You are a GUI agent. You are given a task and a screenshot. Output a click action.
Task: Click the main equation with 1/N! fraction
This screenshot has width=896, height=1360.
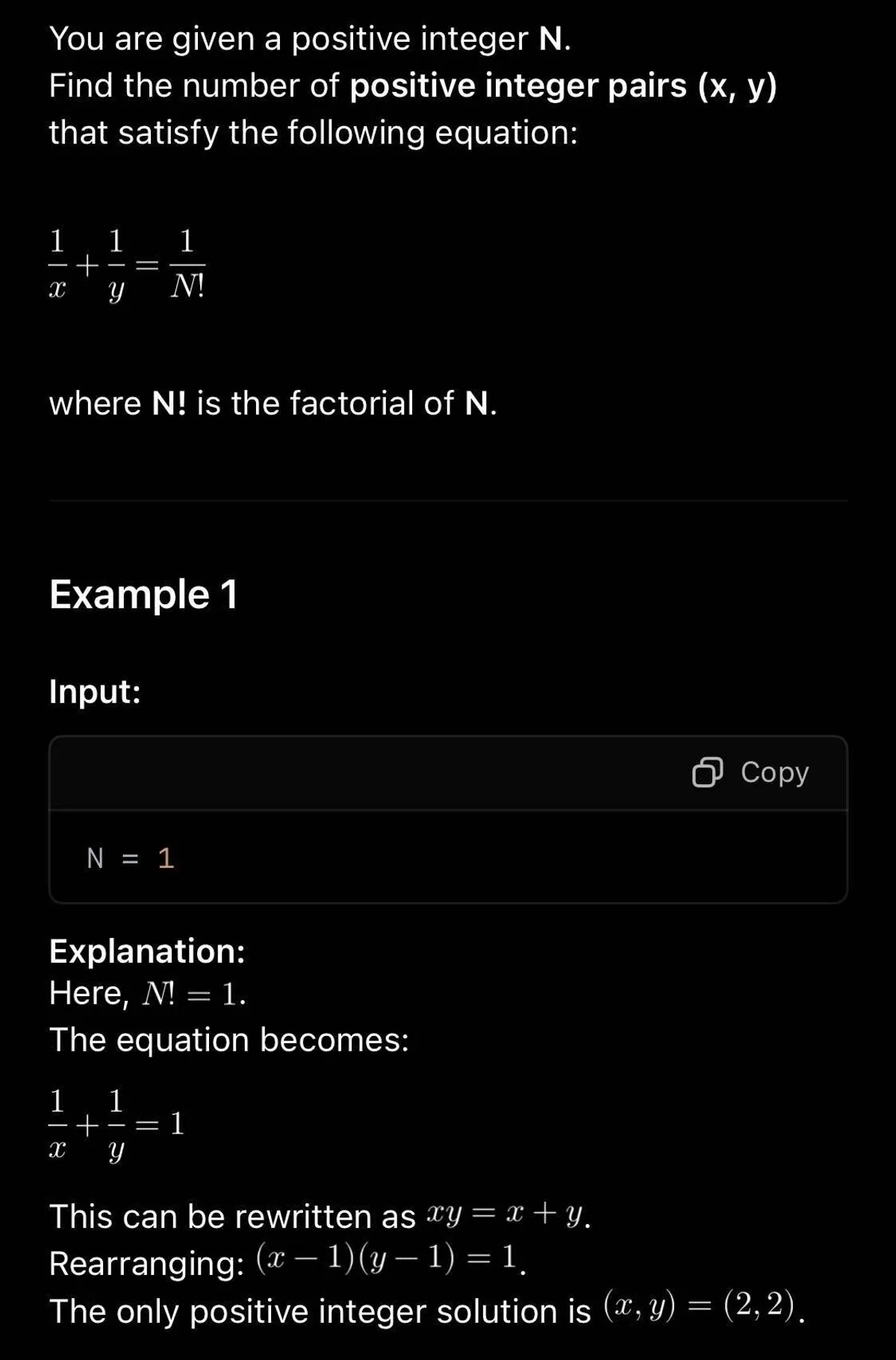pos(127,264)
